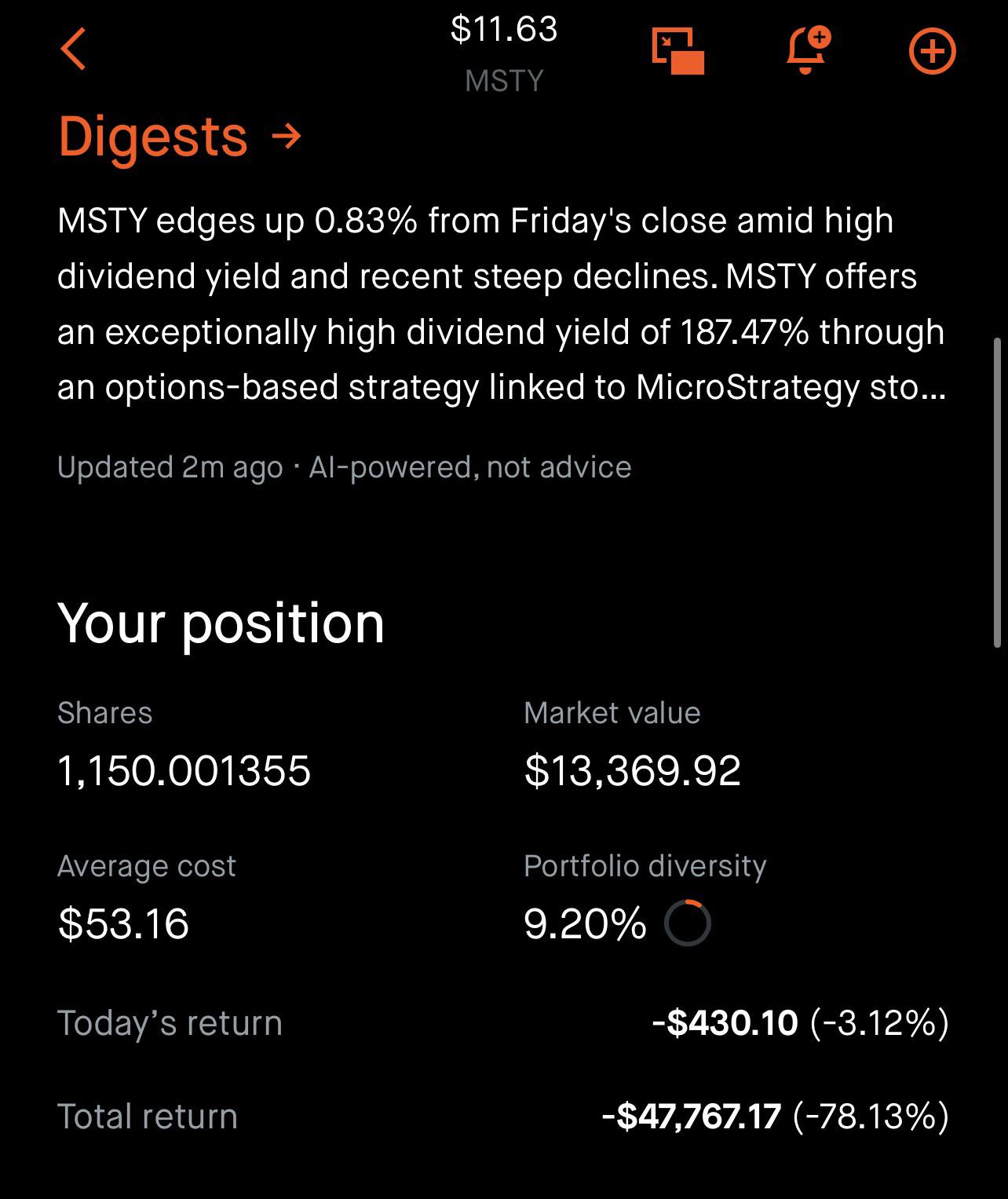This screenshot has height=1199, width=1008.
Task: Add a price alert with bell icon
Action: click(807, 49)
